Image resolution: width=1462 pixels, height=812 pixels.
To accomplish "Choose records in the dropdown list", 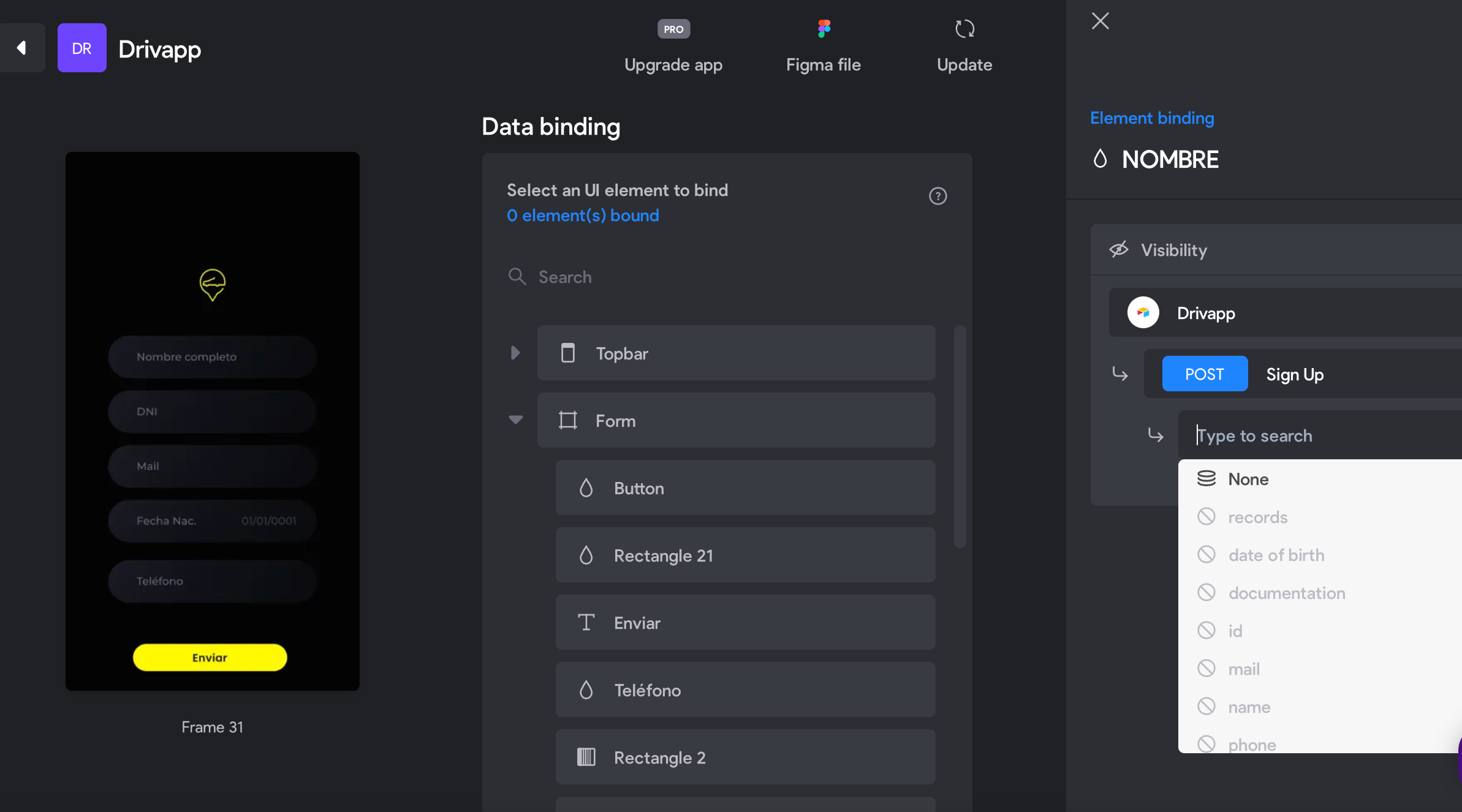I will pyautogui.click(x=1320, y=517).
